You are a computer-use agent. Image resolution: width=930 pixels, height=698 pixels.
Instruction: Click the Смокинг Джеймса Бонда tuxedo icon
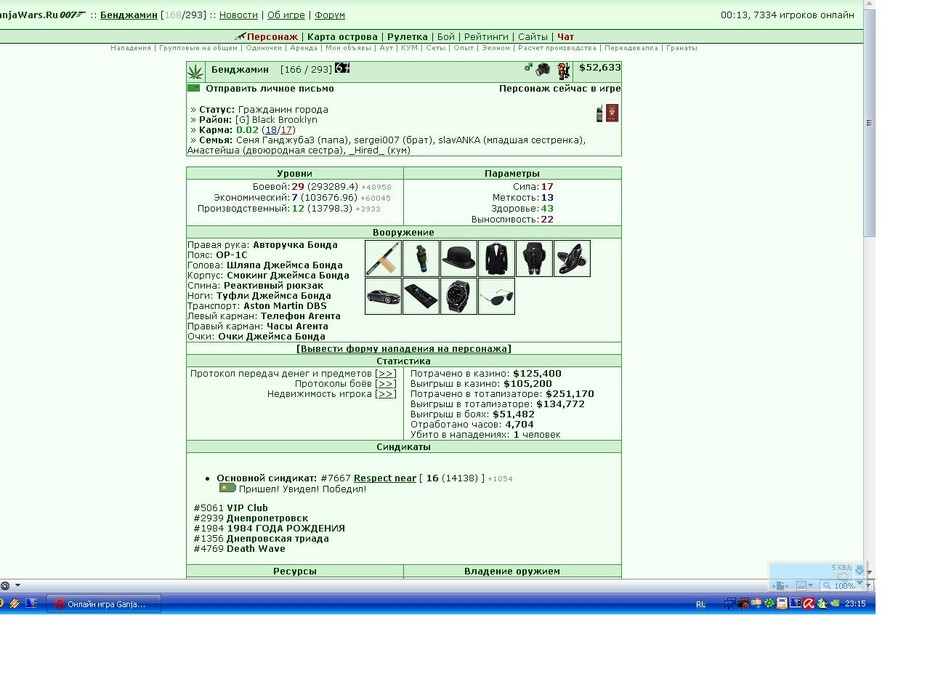coord(496,259)
